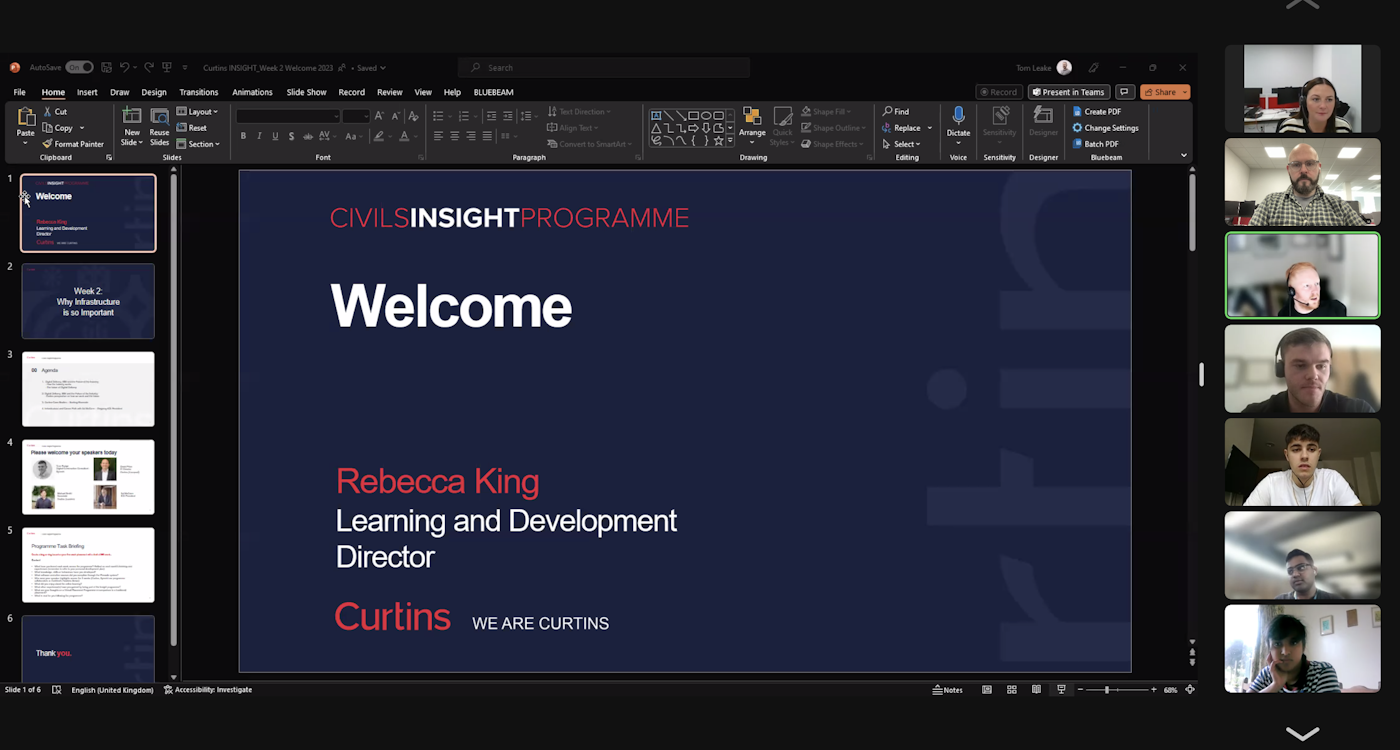Viewport: 1400px width, 750px height.
Task: Click the zoom slider in status bar
Action: 1106,690
